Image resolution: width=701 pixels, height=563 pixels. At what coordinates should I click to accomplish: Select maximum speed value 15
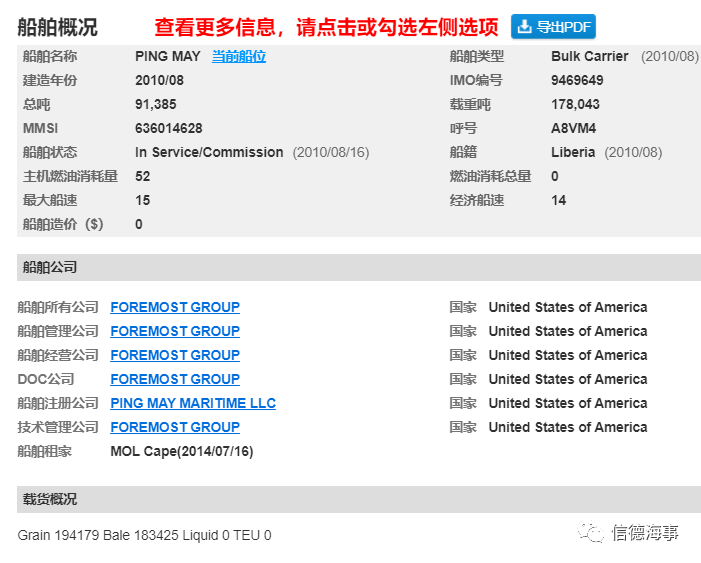[143, 200]
